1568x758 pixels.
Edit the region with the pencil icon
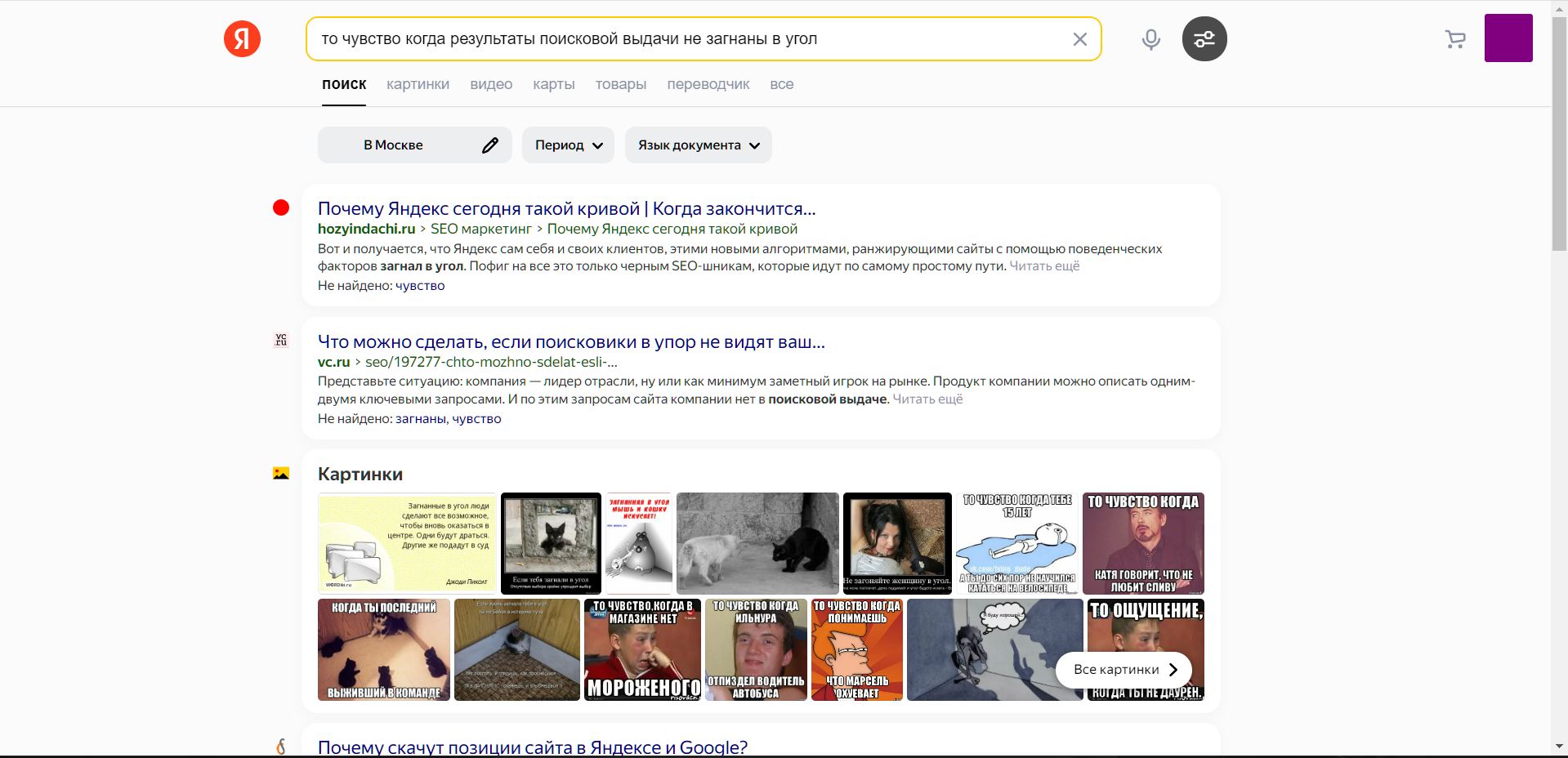pos(489,145)
